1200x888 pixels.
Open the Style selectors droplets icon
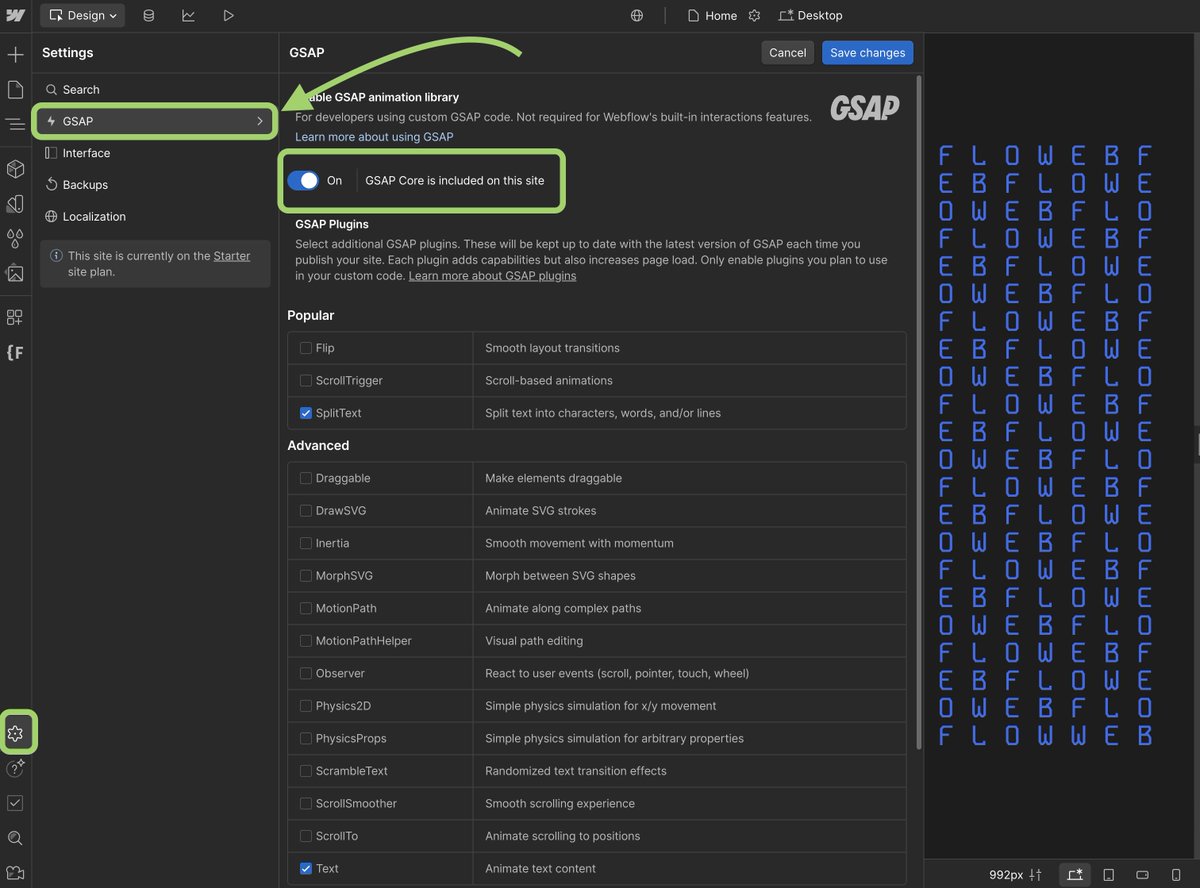[15, 238]
